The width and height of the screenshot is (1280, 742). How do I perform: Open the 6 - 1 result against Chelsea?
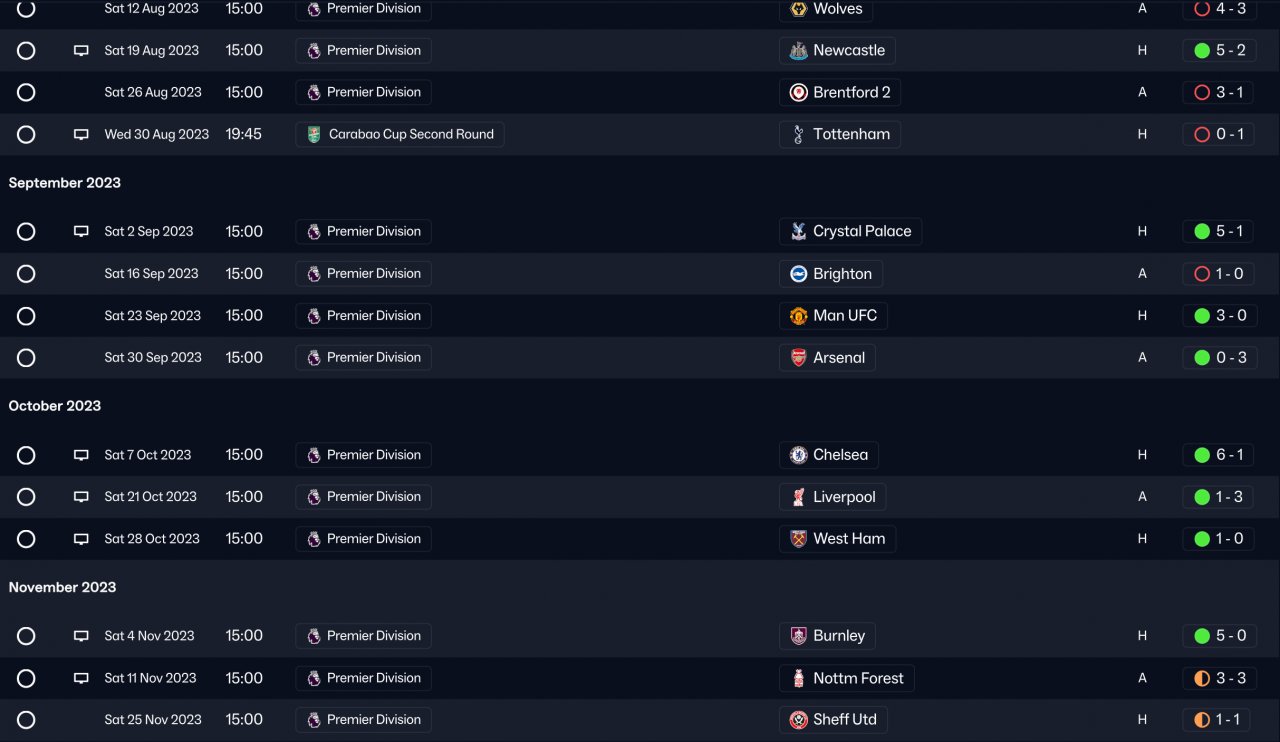click(1219, 455)
